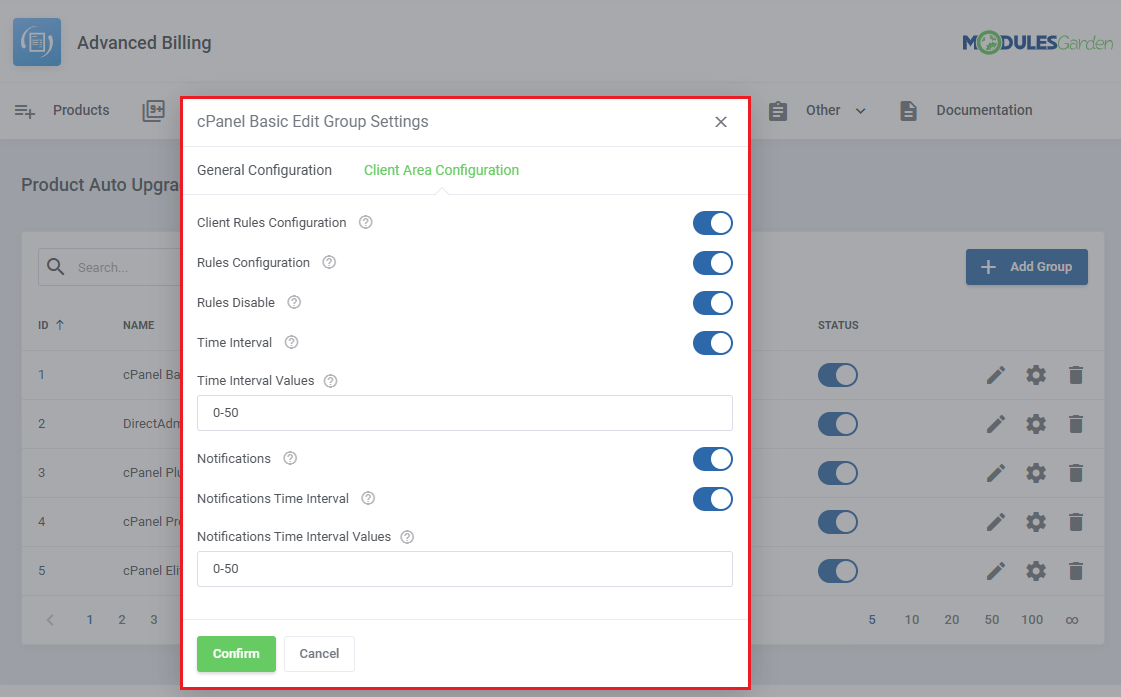Toggle status switch for group row 2
The image size is (1121, 697).
pyautogui.click(x=838, y=424)
